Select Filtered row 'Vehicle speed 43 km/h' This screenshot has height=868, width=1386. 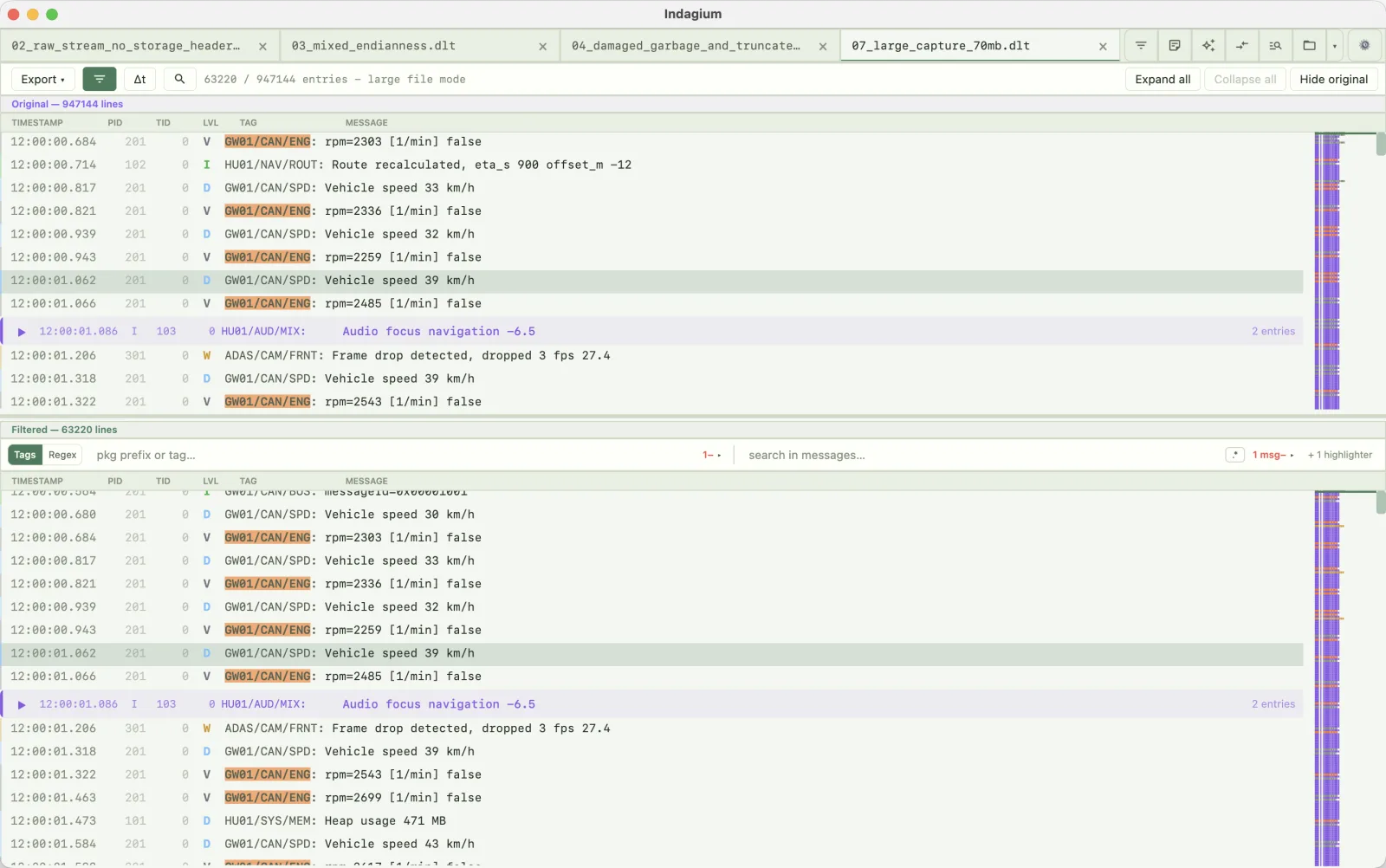[652, 845]
